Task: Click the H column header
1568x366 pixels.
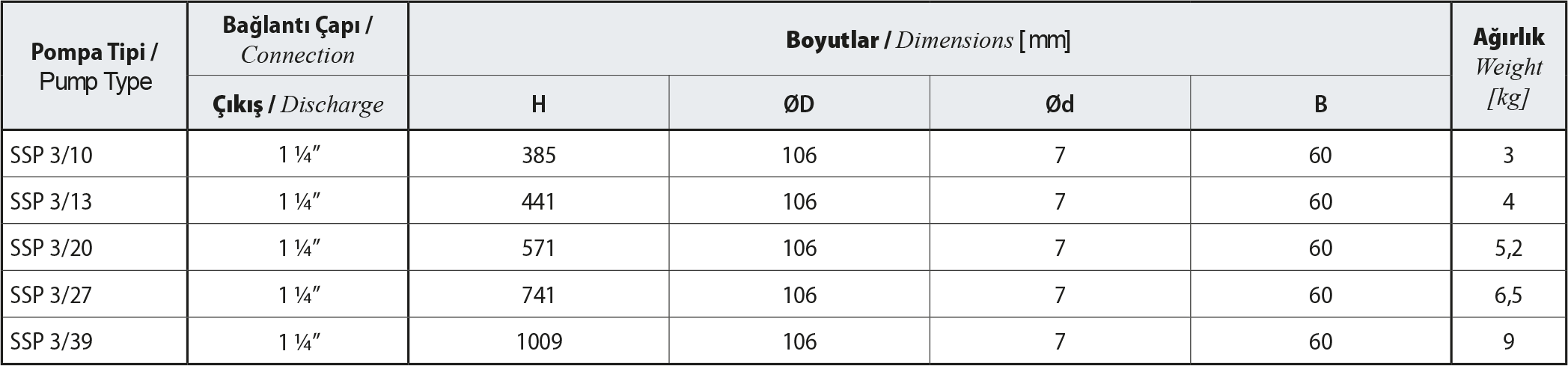Action: (539, 103)
